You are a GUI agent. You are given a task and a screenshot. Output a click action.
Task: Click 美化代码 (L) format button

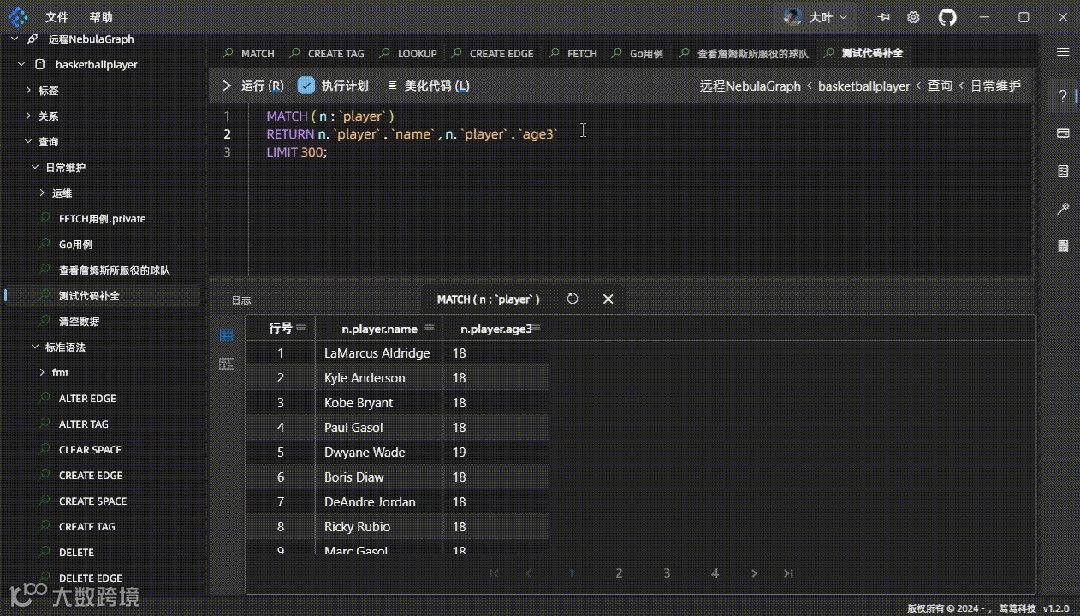click(x=429, y=86)
